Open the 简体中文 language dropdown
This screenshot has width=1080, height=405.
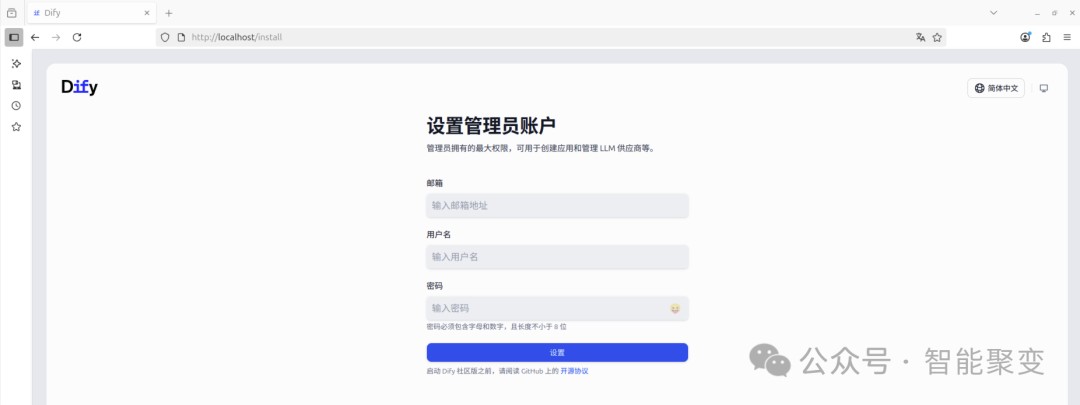click(x=996, y=88)
